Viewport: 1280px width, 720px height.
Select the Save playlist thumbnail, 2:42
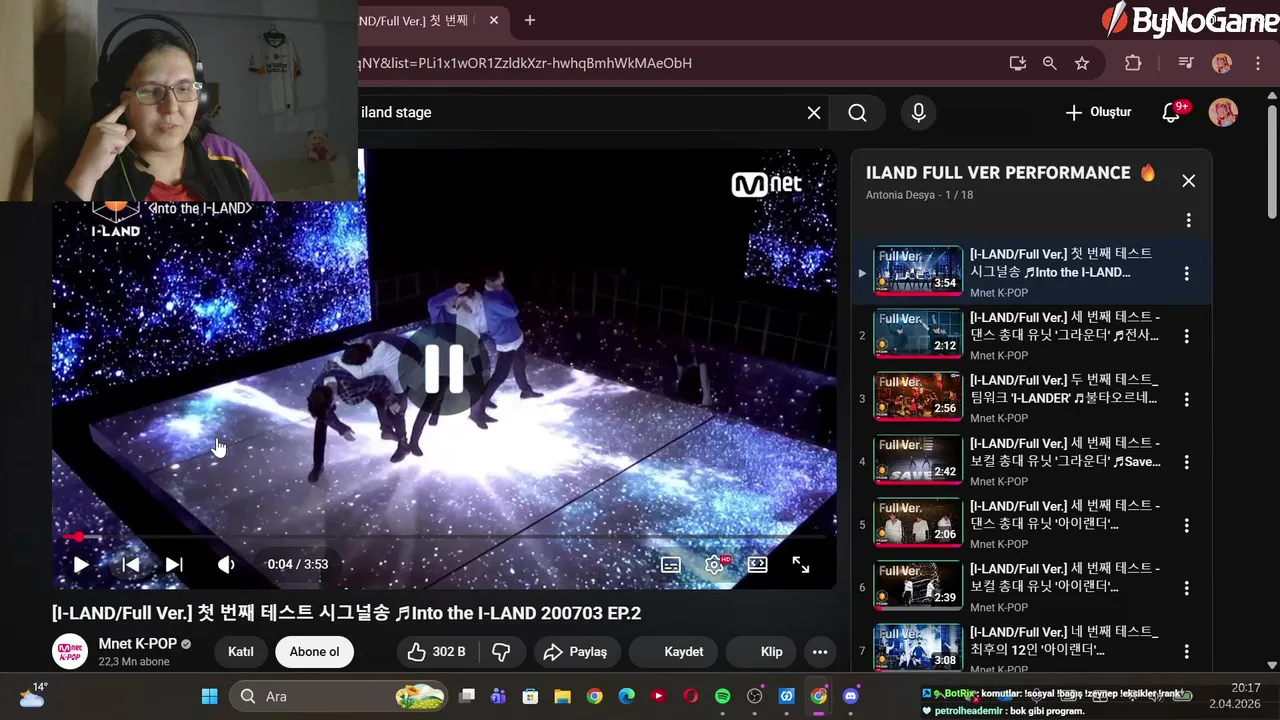pyautogui.click(x=917, y=460)
